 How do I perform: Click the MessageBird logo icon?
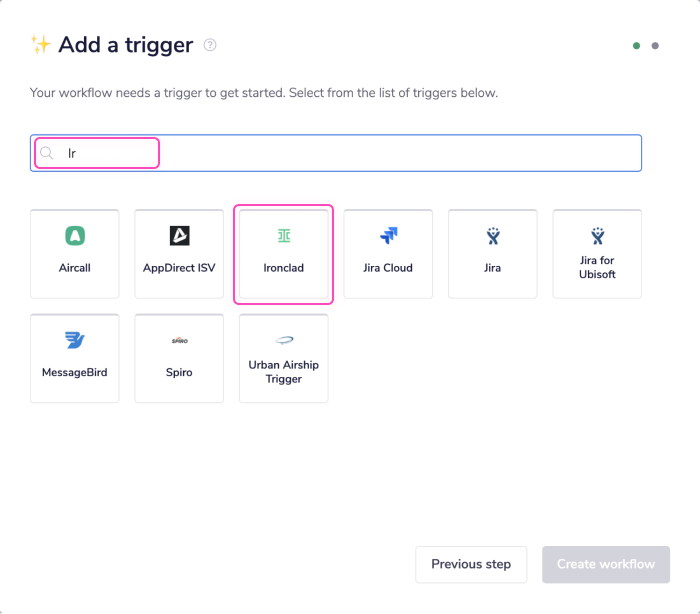pos(75,340)
